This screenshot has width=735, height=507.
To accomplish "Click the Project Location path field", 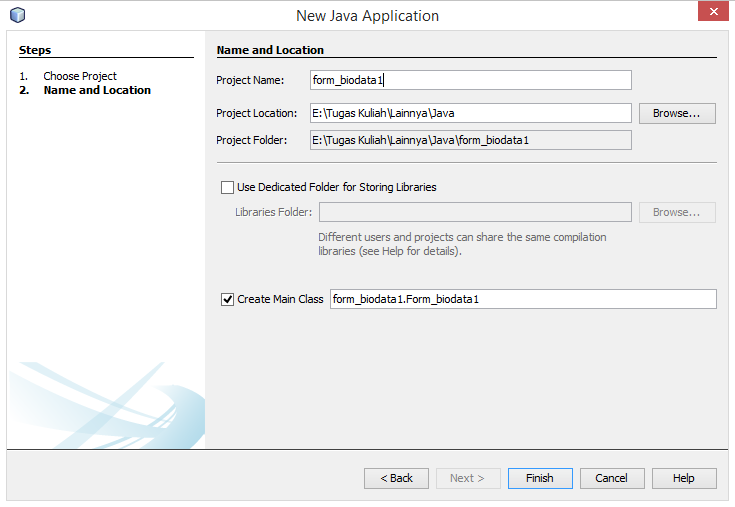I will tap(470, 113).
